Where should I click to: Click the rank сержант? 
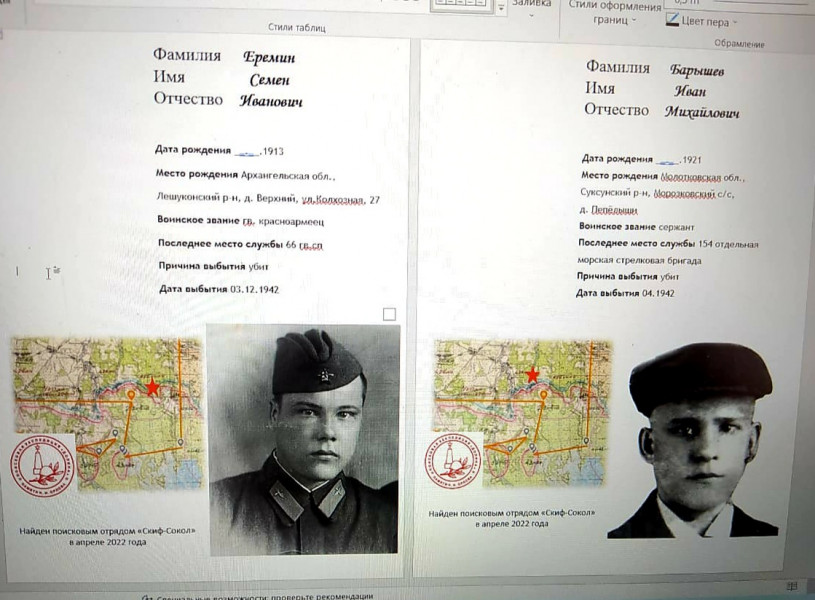676,227
